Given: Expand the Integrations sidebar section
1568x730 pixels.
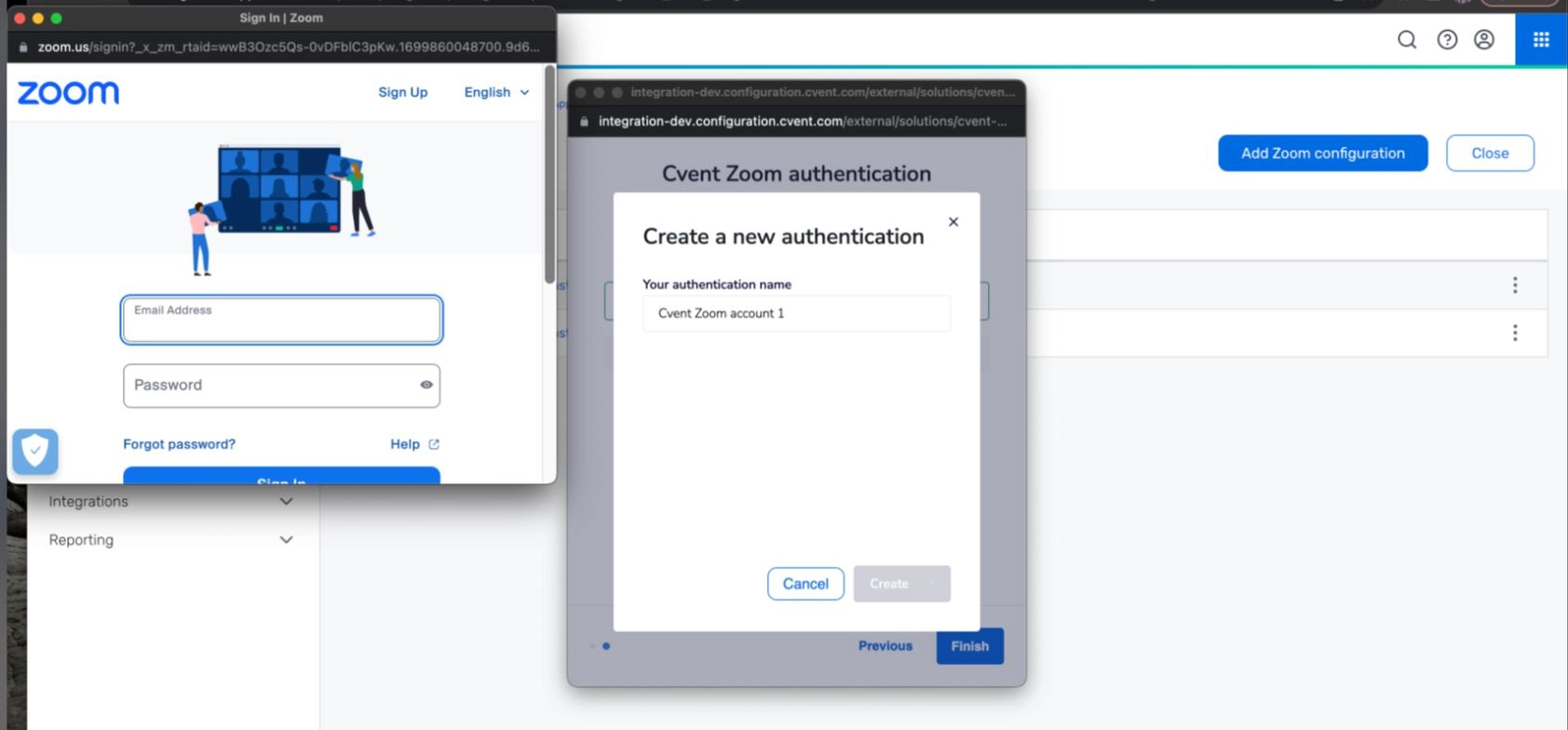Looking at the screenshot, I should [x=171, y=501].
